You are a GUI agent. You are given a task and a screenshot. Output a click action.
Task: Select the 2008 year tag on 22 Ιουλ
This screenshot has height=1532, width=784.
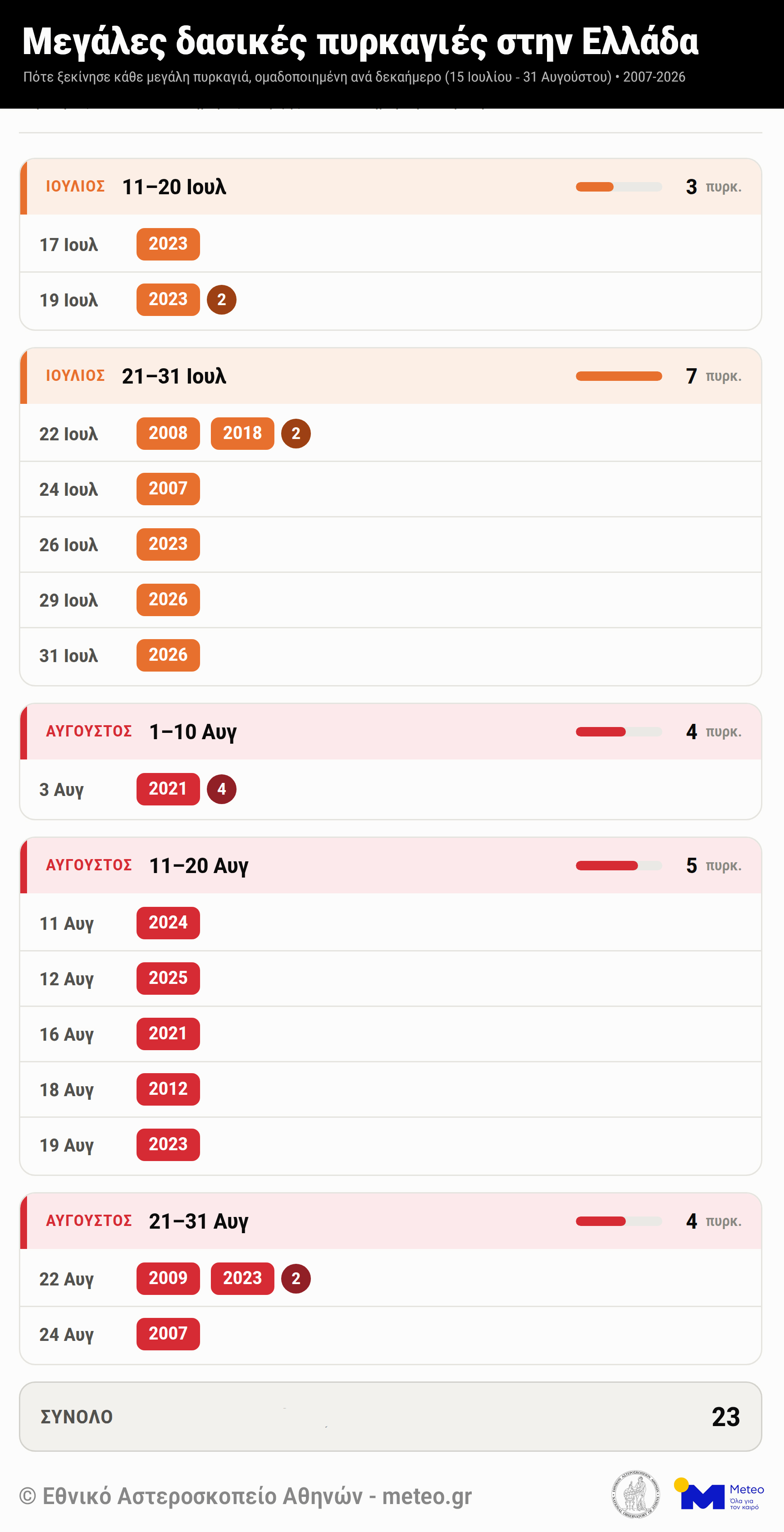pos(168,434)
